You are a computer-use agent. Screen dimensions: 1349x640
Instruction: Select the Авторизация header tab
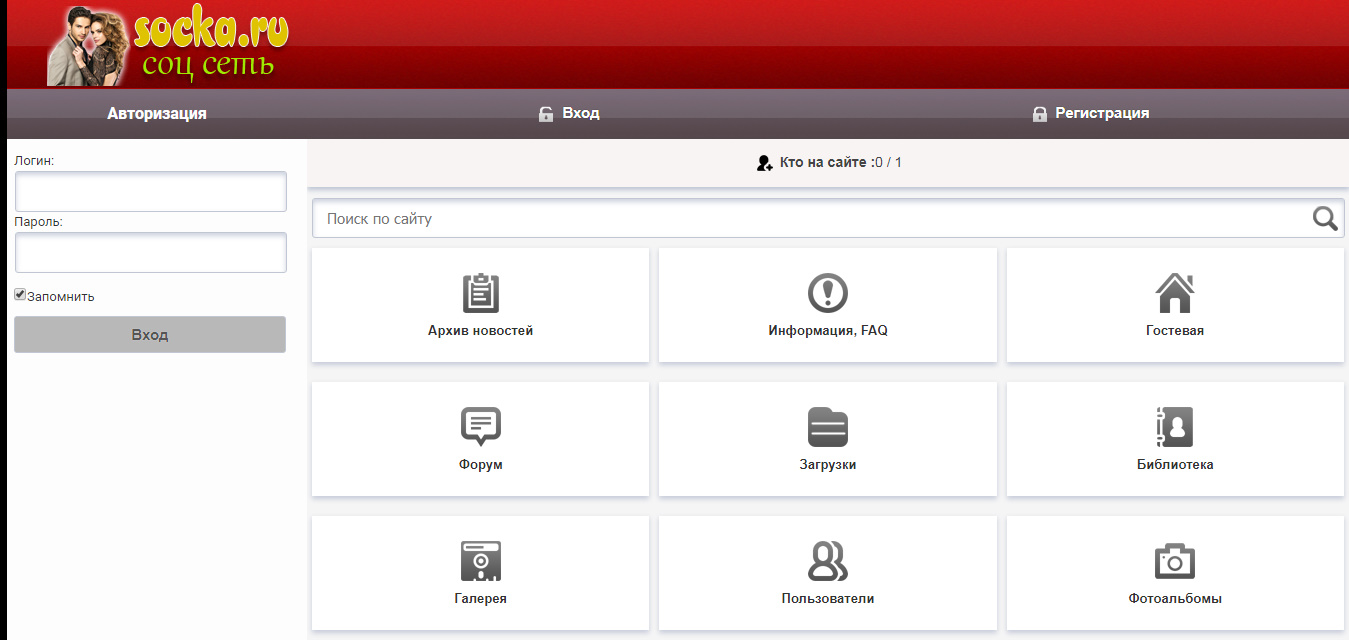(157, 113)
